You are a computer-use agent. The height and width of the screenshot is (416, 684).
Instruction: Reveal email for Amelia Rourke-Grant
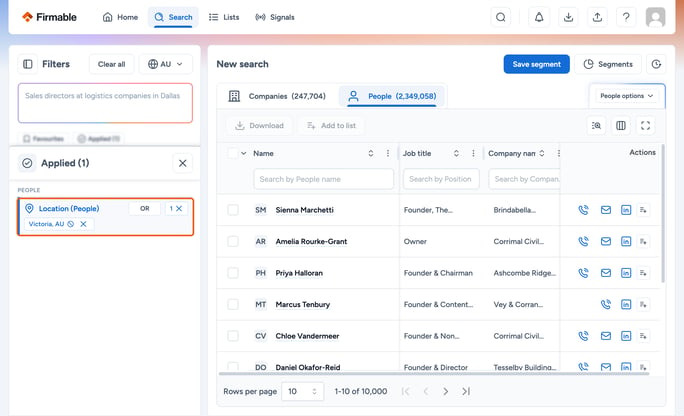point(605,241)
